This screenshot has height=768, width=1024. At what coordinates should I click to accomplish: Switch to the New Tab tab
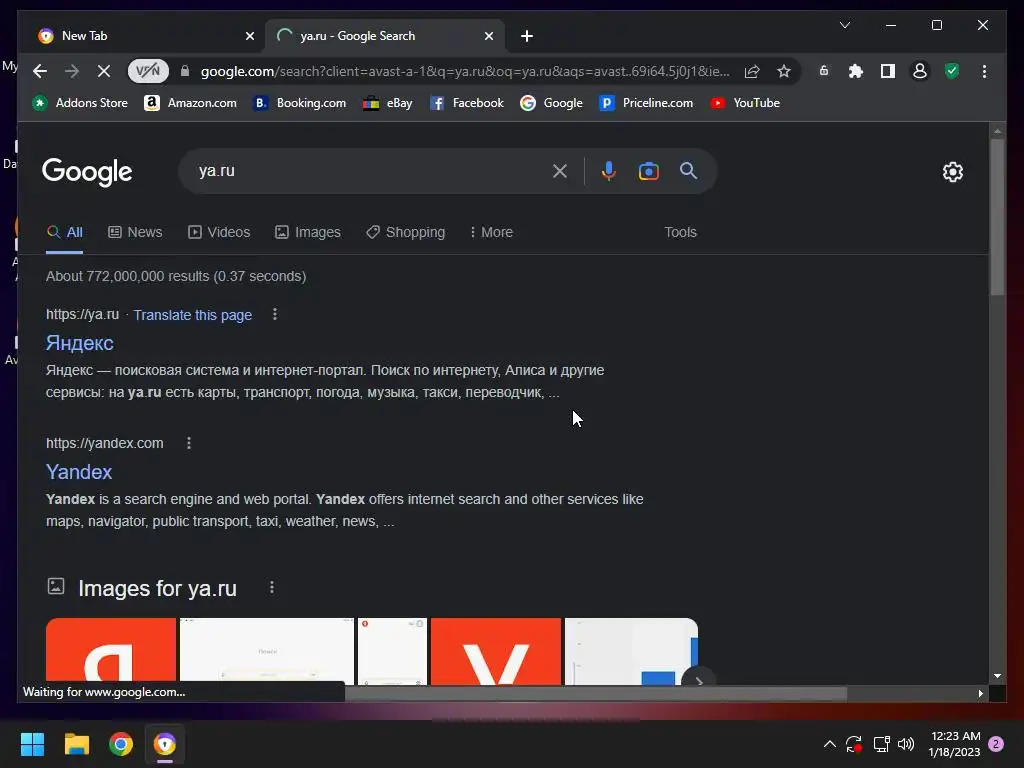144,36
